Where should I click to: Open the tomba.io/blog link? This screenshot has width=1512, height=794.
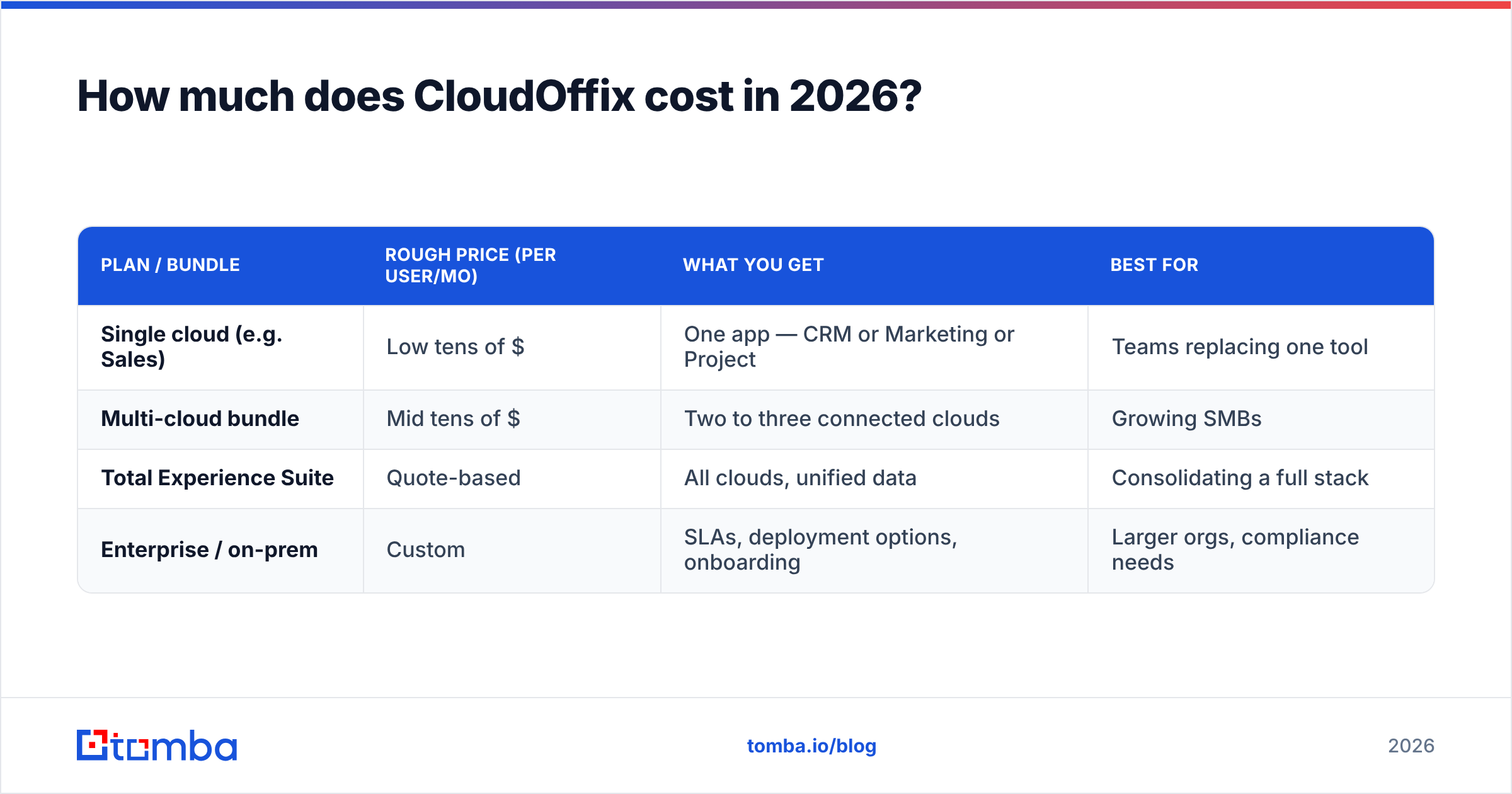(811, 746)
